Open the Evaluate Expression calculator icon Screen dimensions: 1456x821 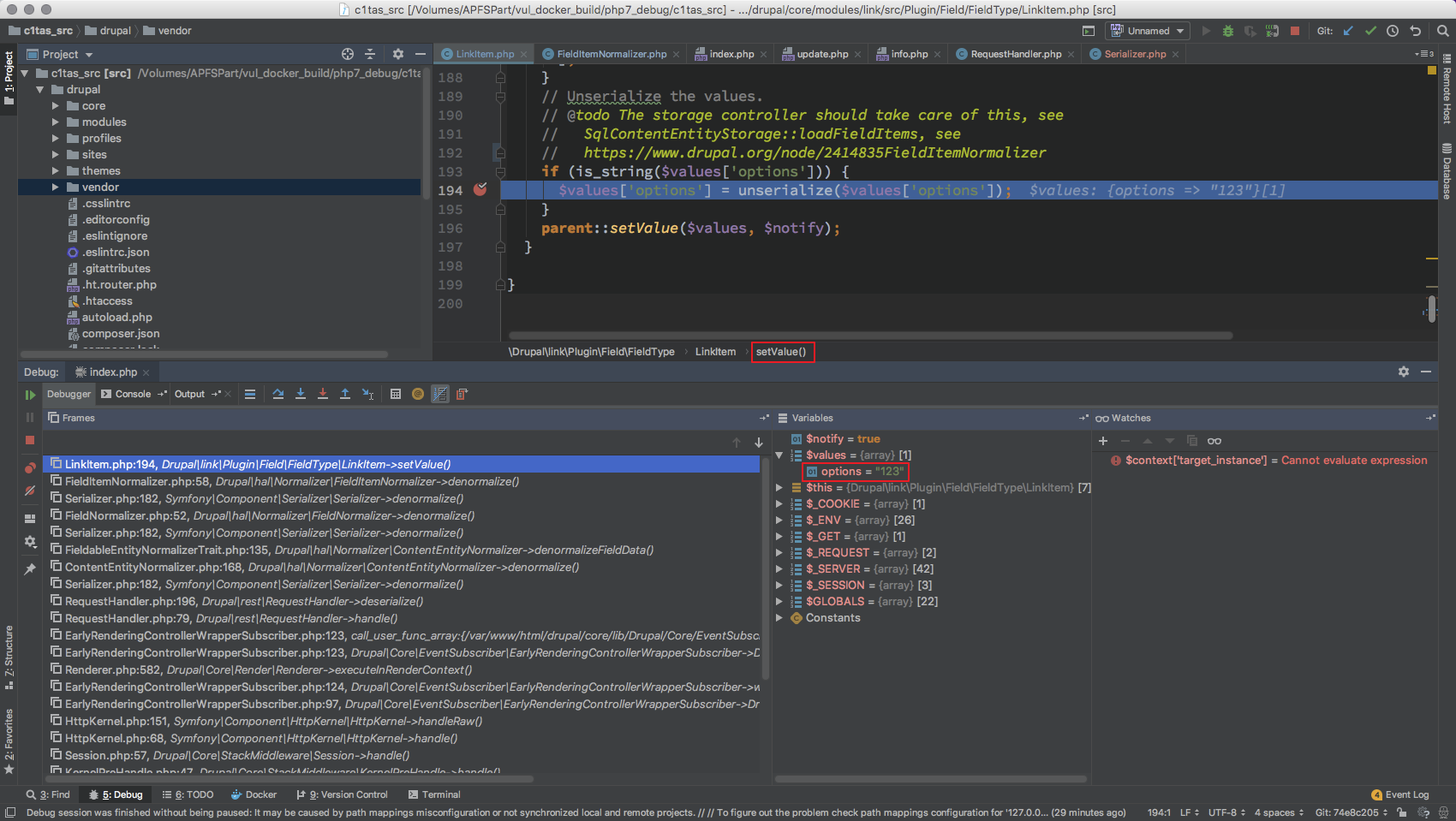pyautogui.click(x=396, y=394)
